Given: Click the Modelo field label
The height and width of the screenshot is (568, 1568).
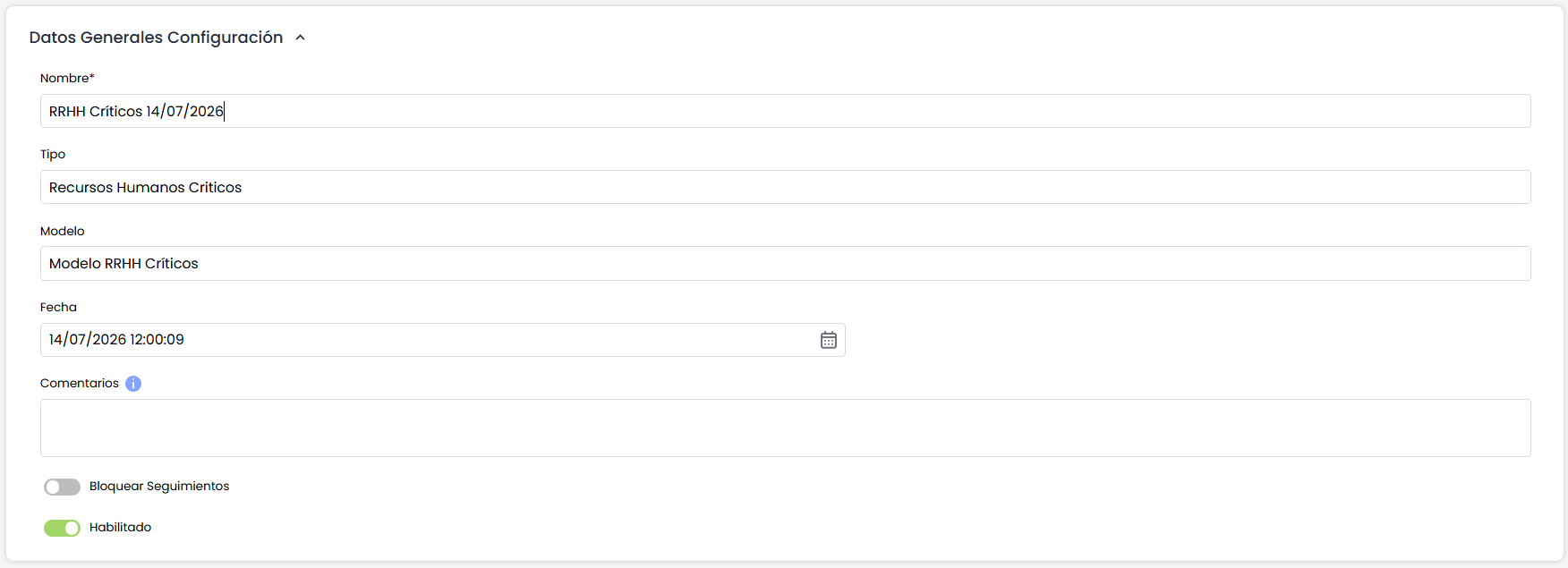Looking at the screenshot, I should click(x=63, y=231).
